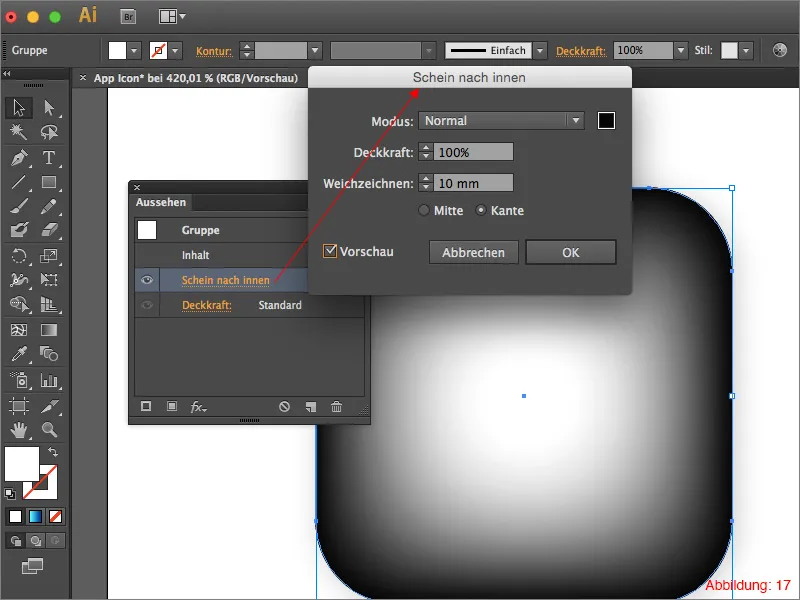Select the Selection tool (black arrow)
Viewport: 800px width, 600px height.
point(19,108)
